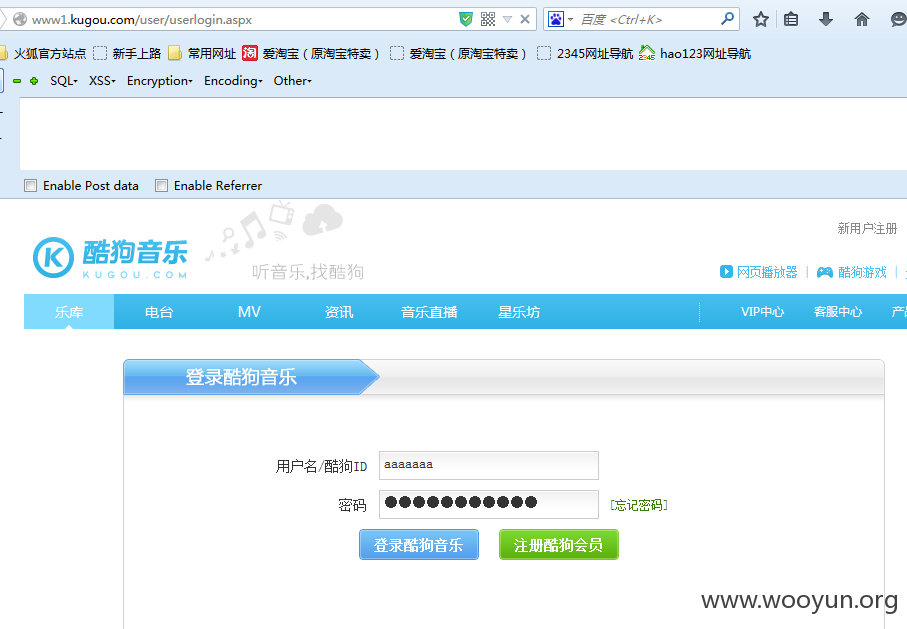Click the HackBar green minus icon
Viewport: 907px width, 629px height.
coord(17,81)
